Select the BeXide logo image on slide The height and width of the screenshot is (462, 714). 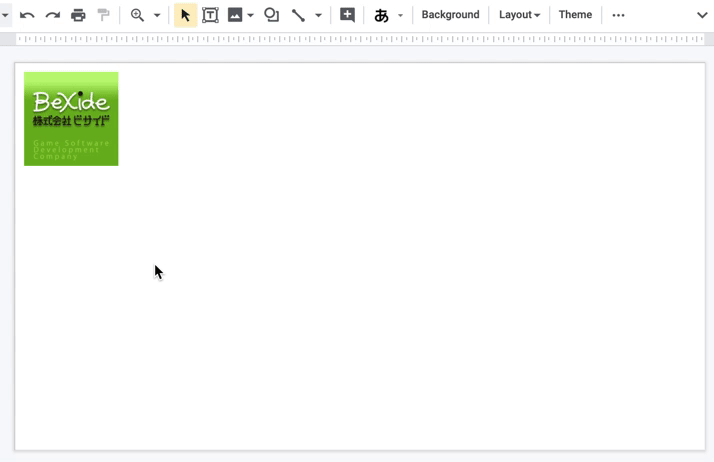(x=71, y=119)
